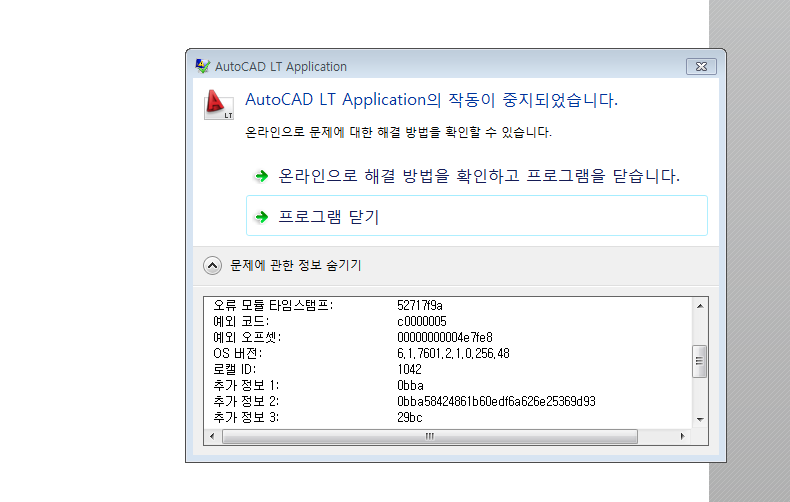790x502 pixels.
Task: Click the horizontal scrollbar thumb in details
Action: coord(429,437)
